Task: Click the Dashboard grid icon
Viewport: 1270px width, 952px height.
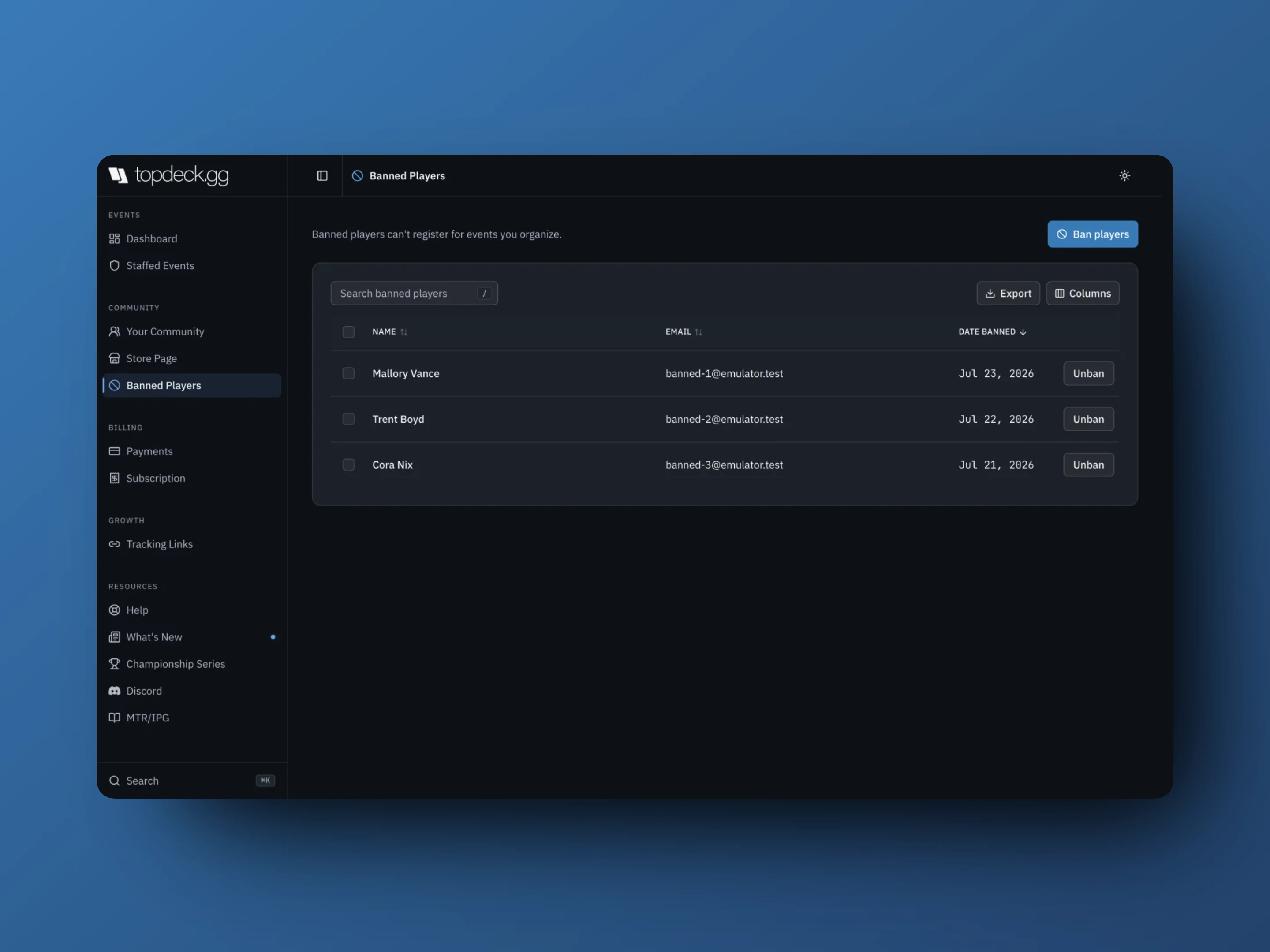Action: pyautogui.click(x=114, y=238)
